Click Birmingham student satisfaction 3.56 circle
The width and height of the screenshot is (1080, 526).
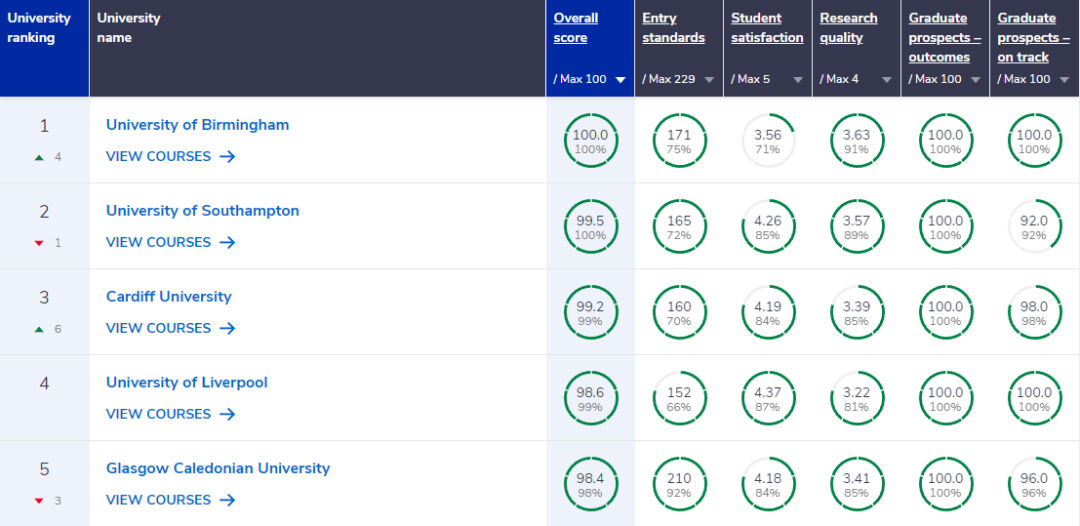pos(769,140)
